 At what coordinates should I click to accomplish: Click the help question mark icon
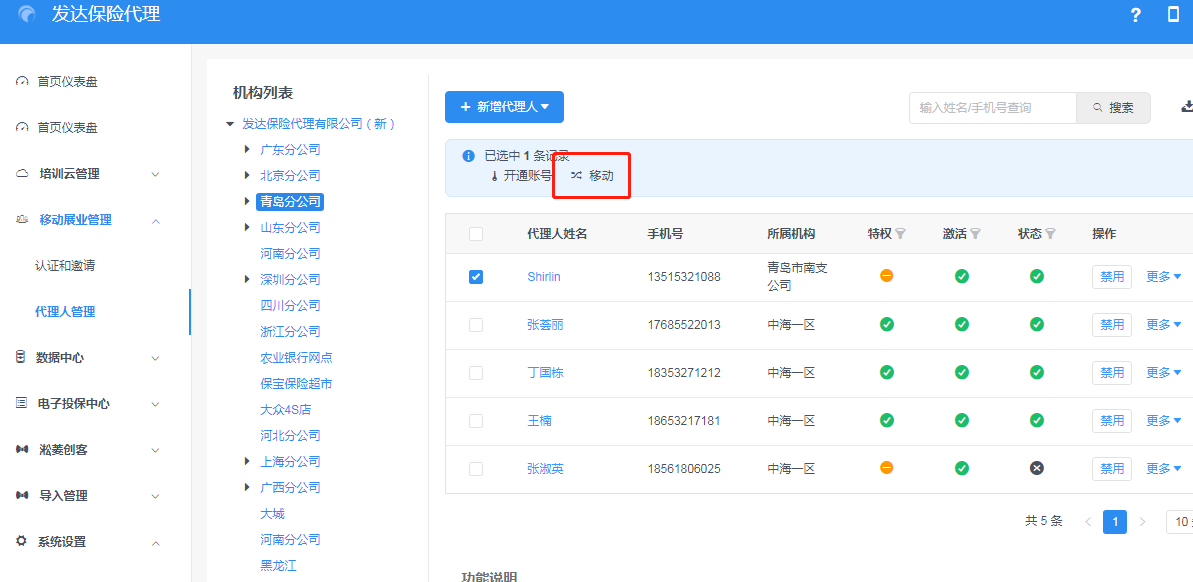(x=1135, y=15)
